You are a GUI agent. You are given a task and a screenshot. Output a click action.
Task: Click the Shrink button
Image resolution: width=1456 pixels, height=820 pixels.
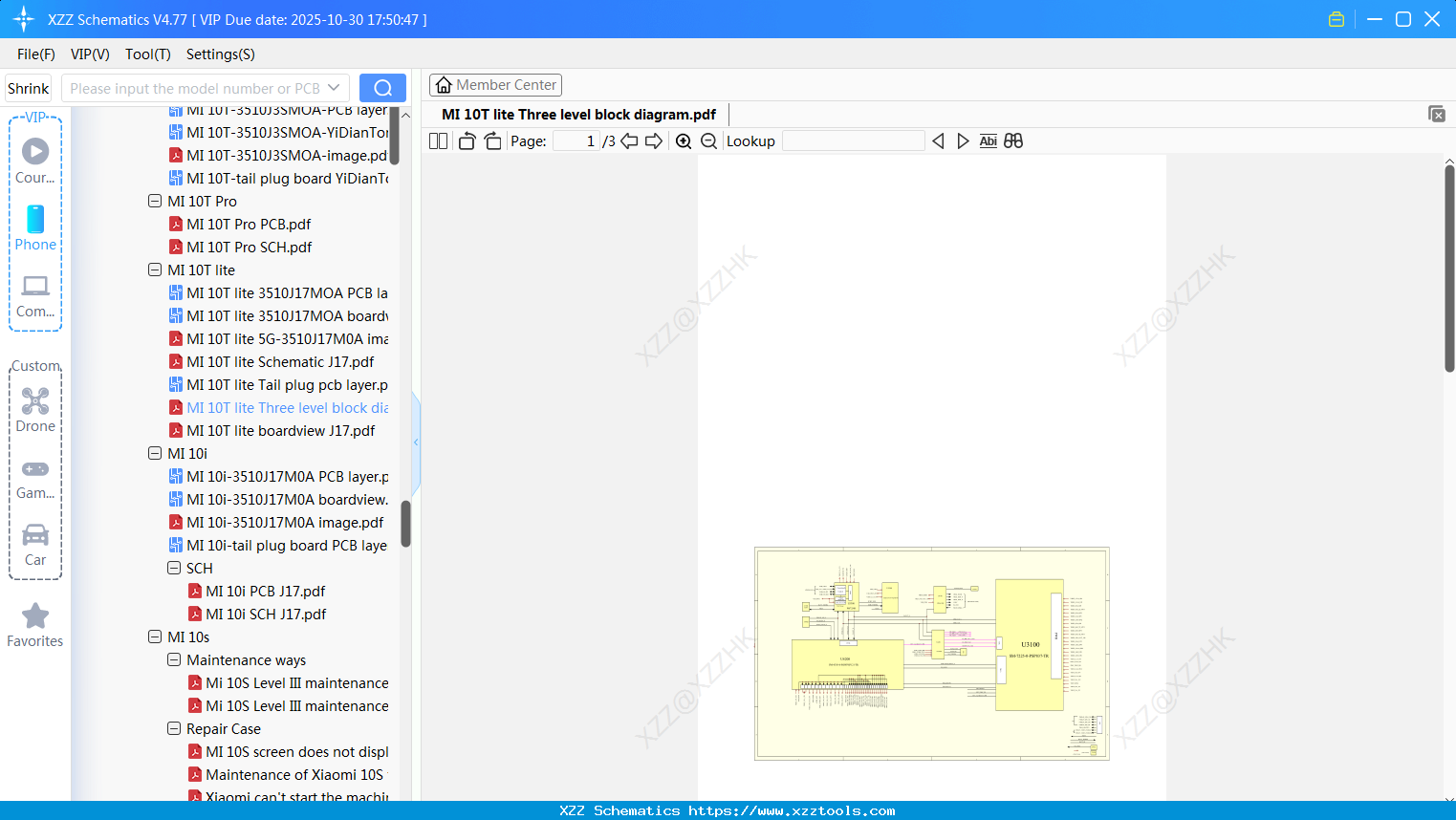(x=28, y=87)
